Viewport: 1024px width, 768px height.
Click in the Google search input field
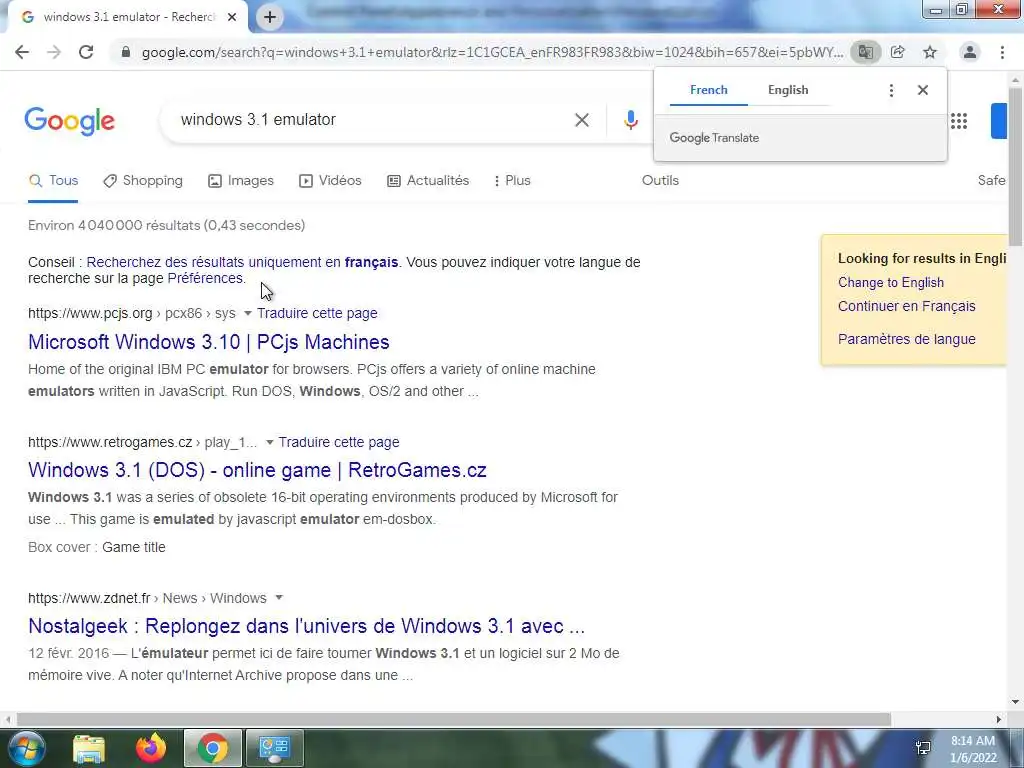click(x=372, y=120)
